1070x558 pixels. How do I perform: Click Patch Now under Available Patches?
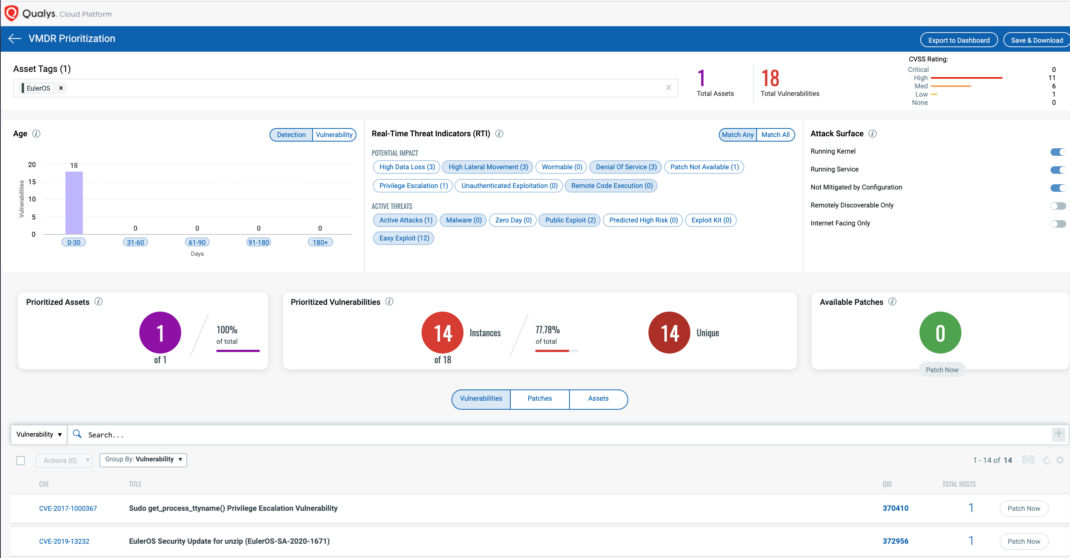(x=942, y=370)
